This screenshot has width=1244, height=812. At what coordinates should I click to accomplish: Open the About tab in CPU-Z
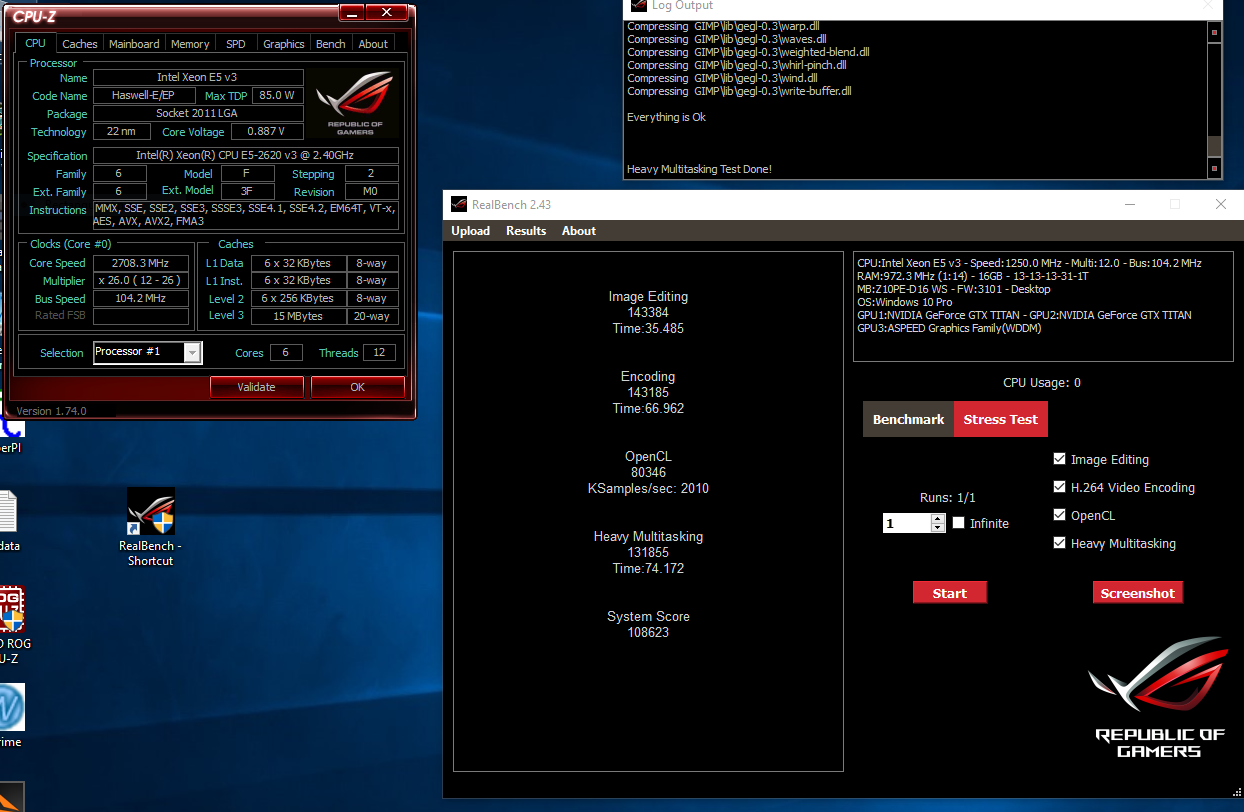(x=373, y=44)
